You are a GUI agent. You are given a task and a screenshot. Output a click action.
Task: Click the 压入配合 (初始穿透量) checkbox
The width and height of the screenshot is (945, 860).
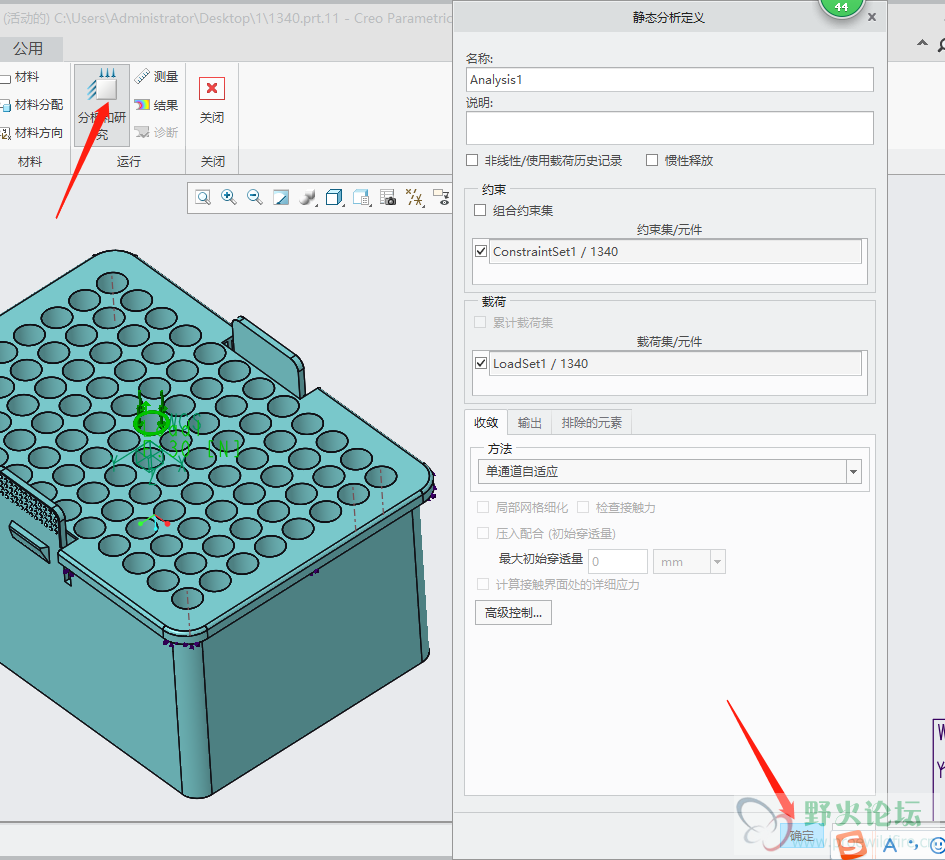(x=483, y=533)
